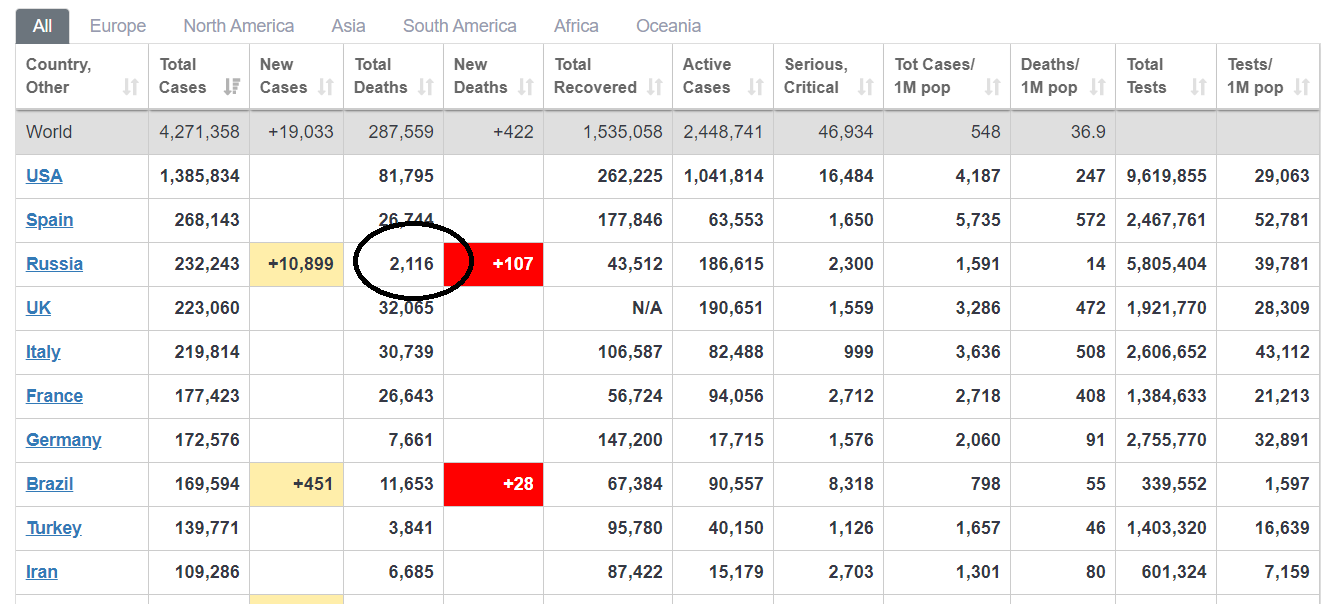The image size is (1333, 604).
Task: Click Russia new deaths "+107" cell
Action: coord(494,264)
